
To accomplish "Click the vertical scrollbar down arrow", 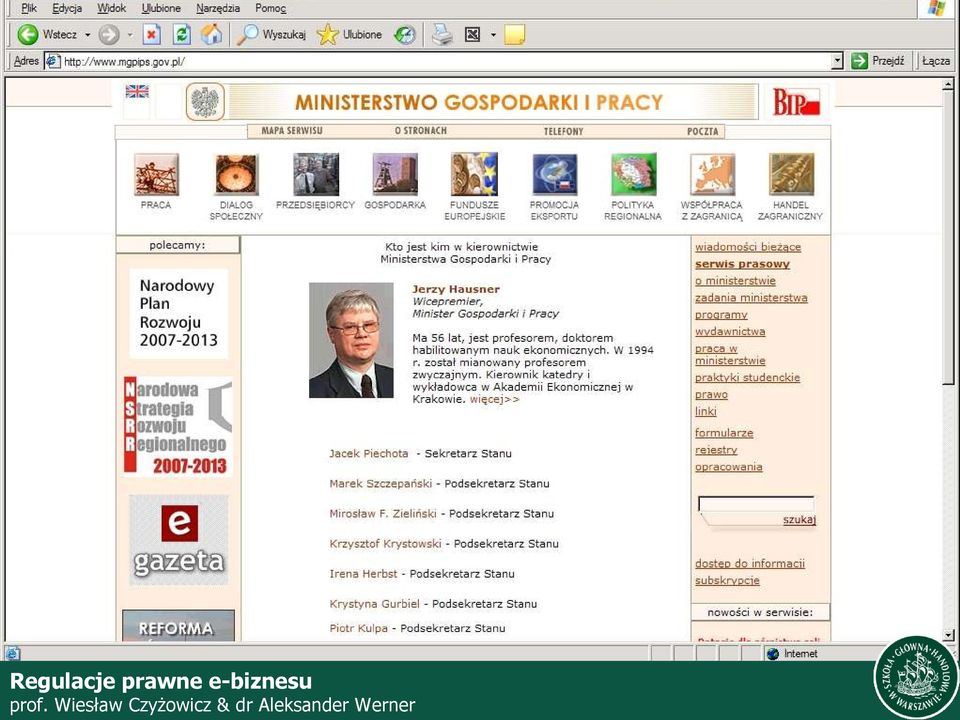I will pyautogui.click(x=948, y=635).
